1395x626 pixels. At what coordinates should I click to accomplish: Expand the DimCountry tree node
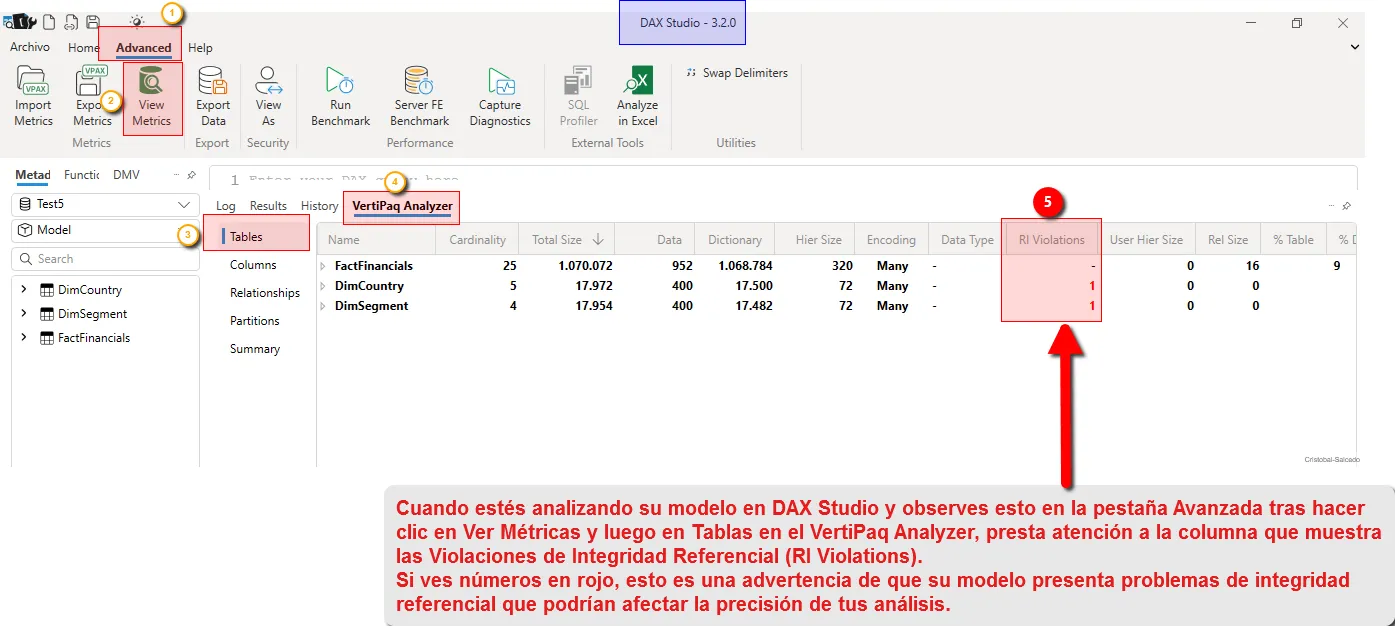pos(24,290)
